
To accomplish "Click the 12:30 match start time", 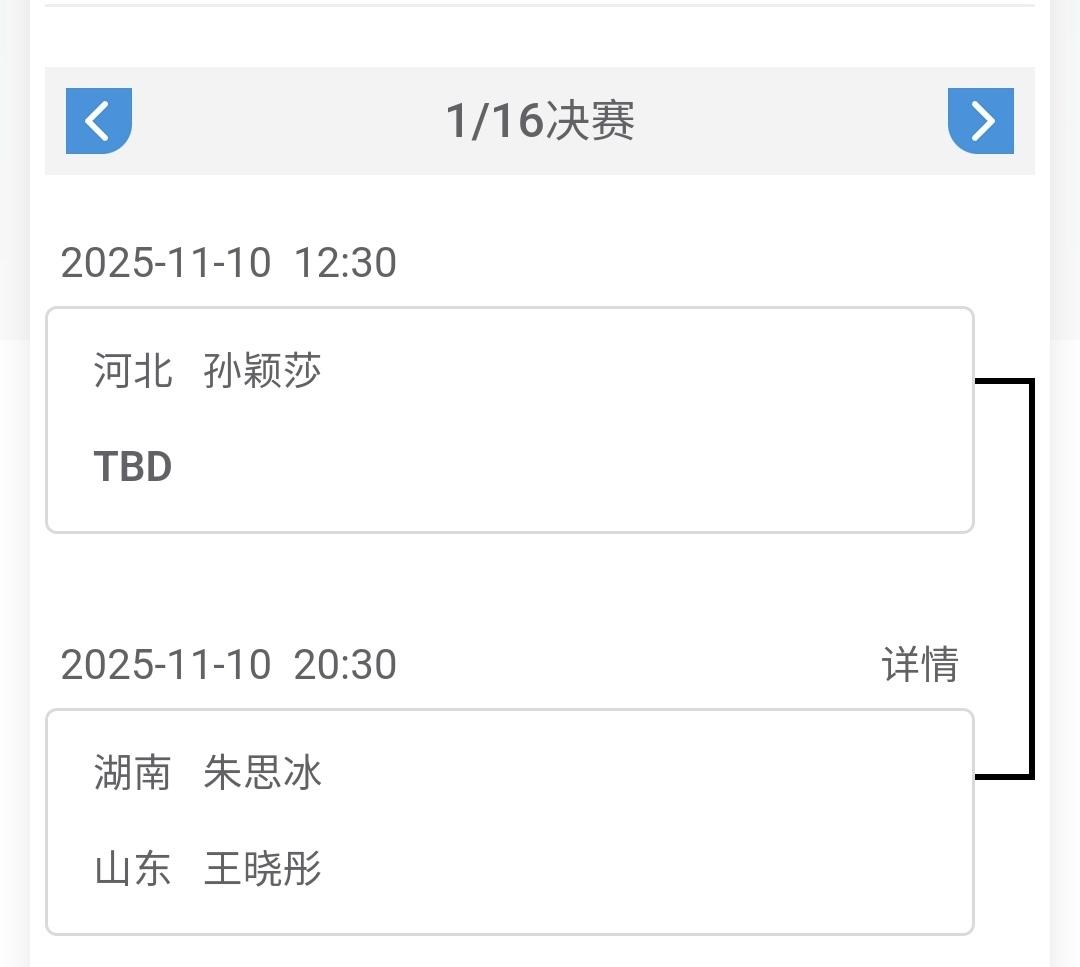I will (345, 263).
